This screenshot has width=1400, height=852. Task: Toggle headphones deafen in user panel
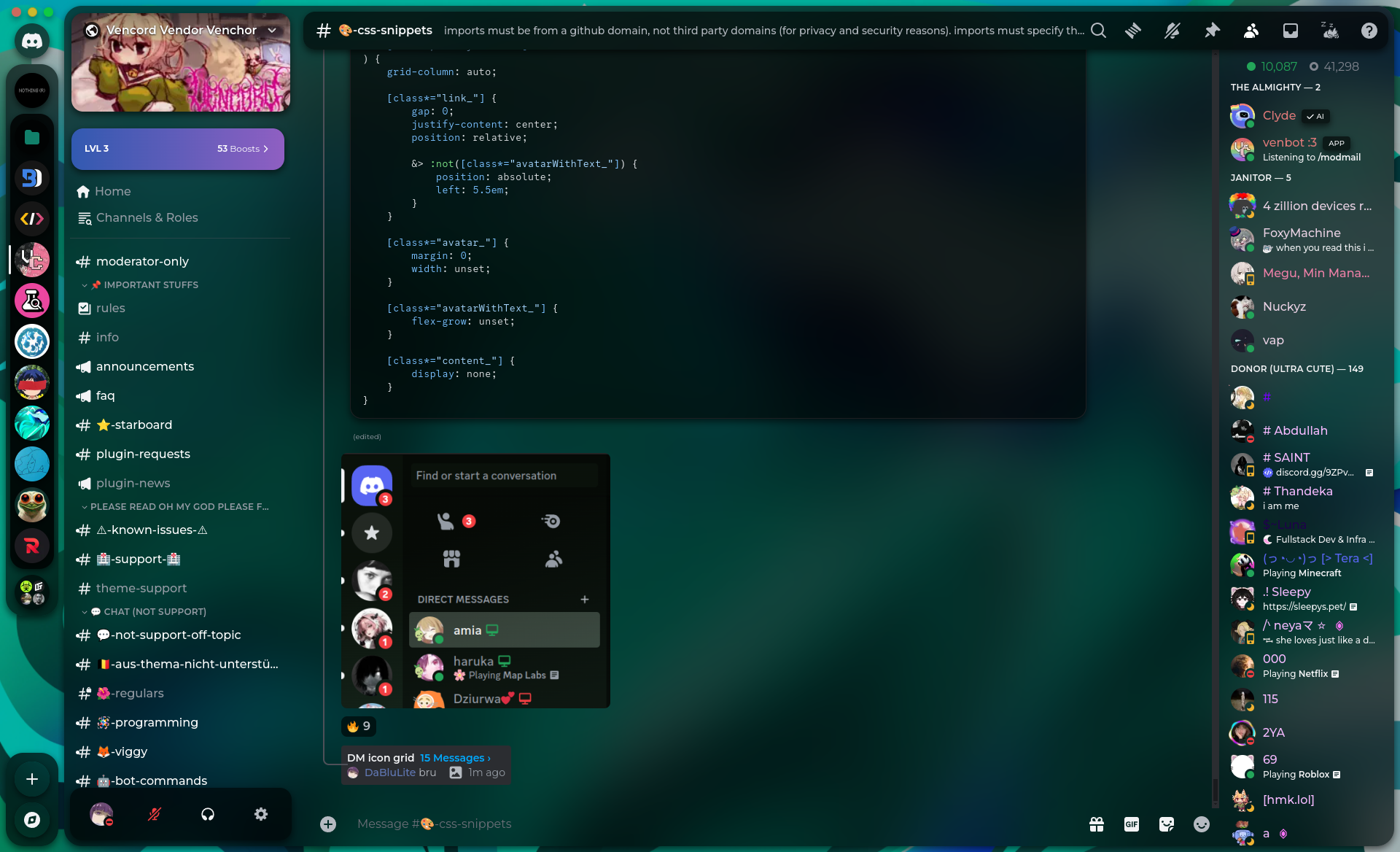point(208,814)
